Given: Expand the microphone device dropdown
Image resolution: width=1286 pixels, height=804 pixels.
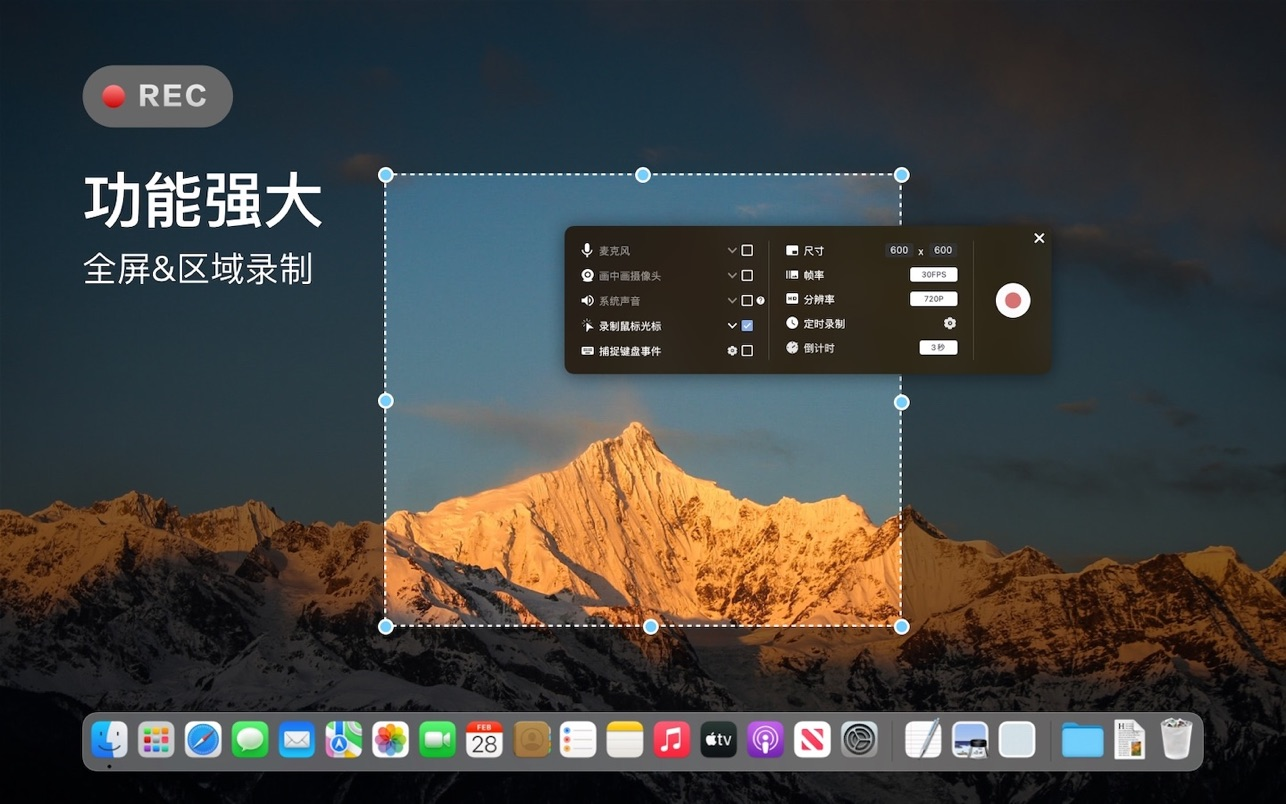Looking at the screenshot, I should [x=731, y=249].
